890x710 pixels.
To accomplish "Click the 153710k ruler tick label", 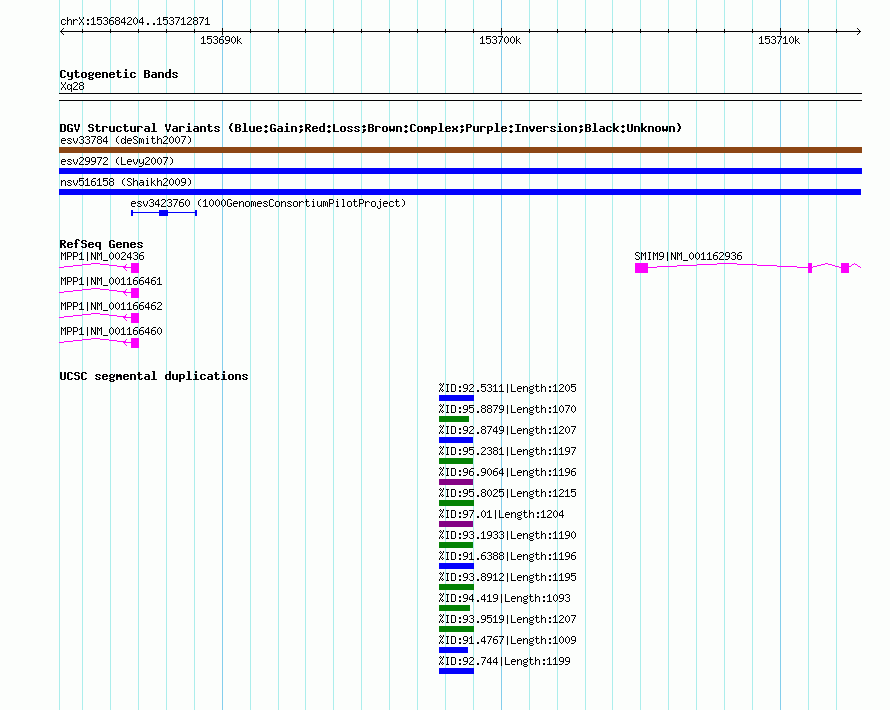I will pyautogui.click(x=779, y=40).
